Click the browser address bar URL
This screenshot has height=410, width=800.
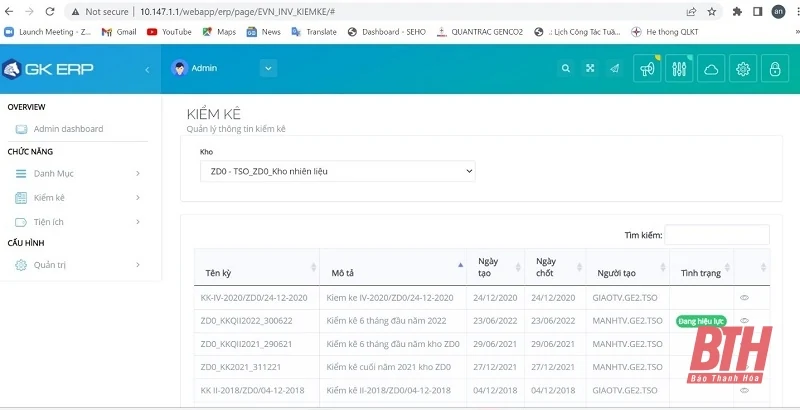pyautogui.click(x=238, y=12)
